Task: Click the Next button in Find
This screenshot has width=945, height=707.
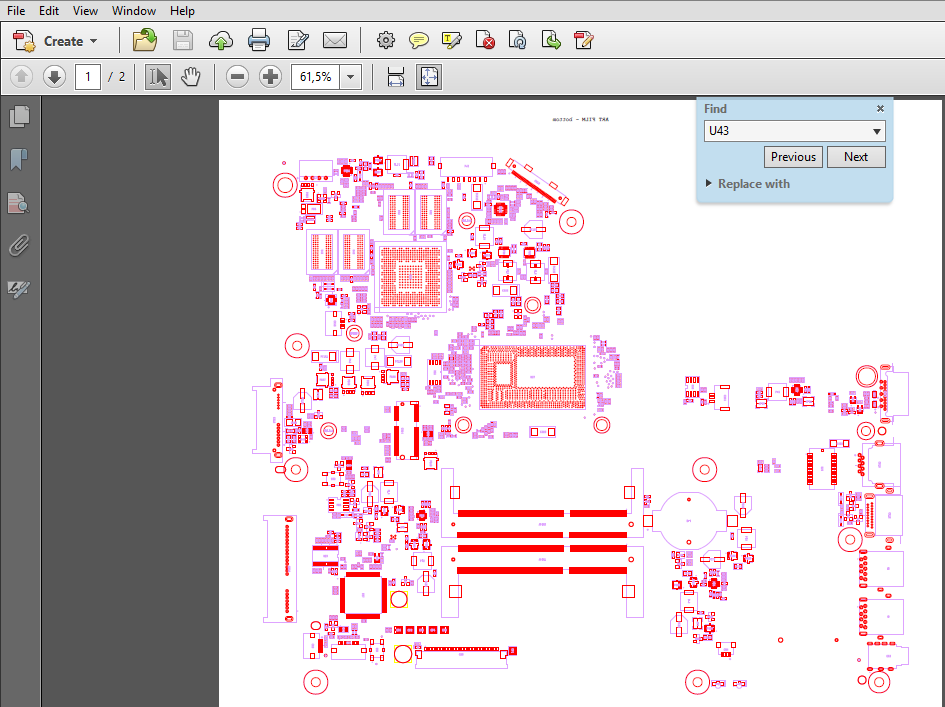Action: [x=856, y=157]
